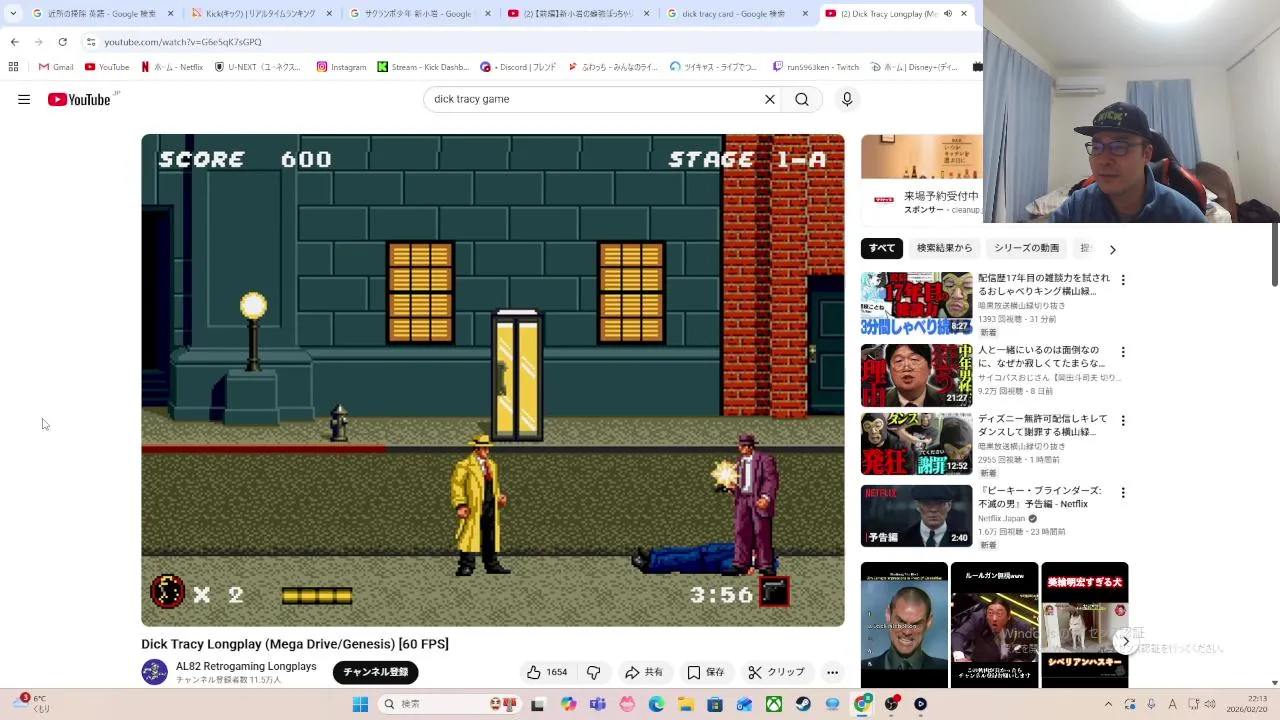Open Xbox app from taskbar
1280x720 pixels.
[774, 704]
